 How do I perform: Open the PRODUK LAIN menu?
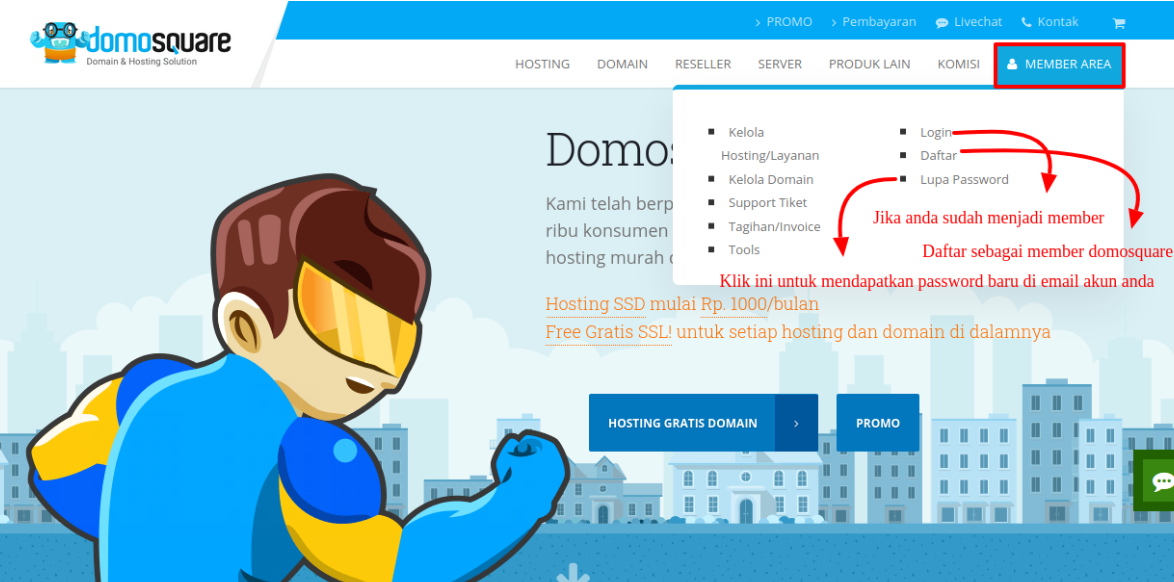pos(869,64)
